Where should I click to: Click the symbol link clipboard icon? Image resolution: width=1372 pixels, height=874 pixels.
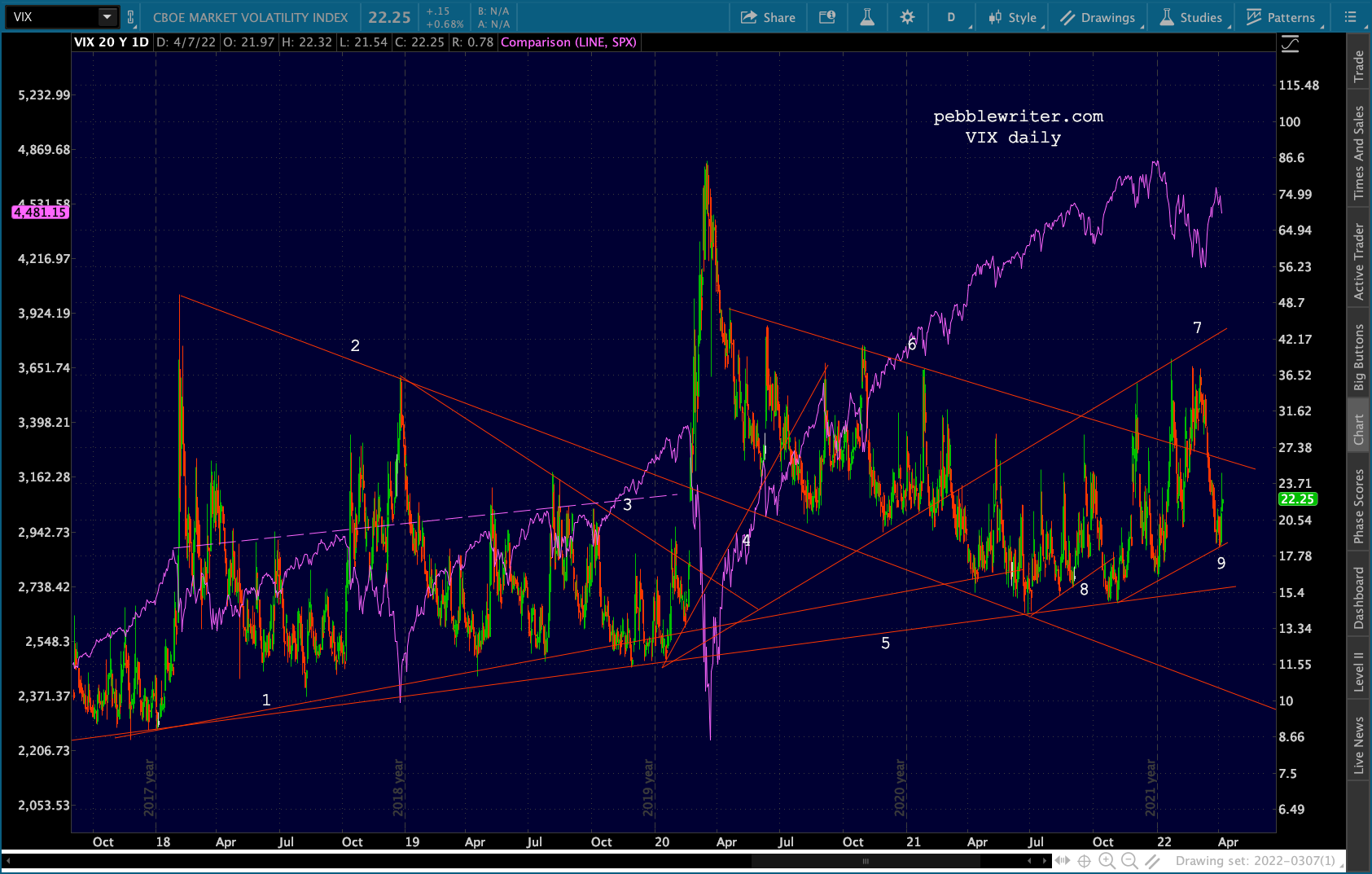pos(130,17)
